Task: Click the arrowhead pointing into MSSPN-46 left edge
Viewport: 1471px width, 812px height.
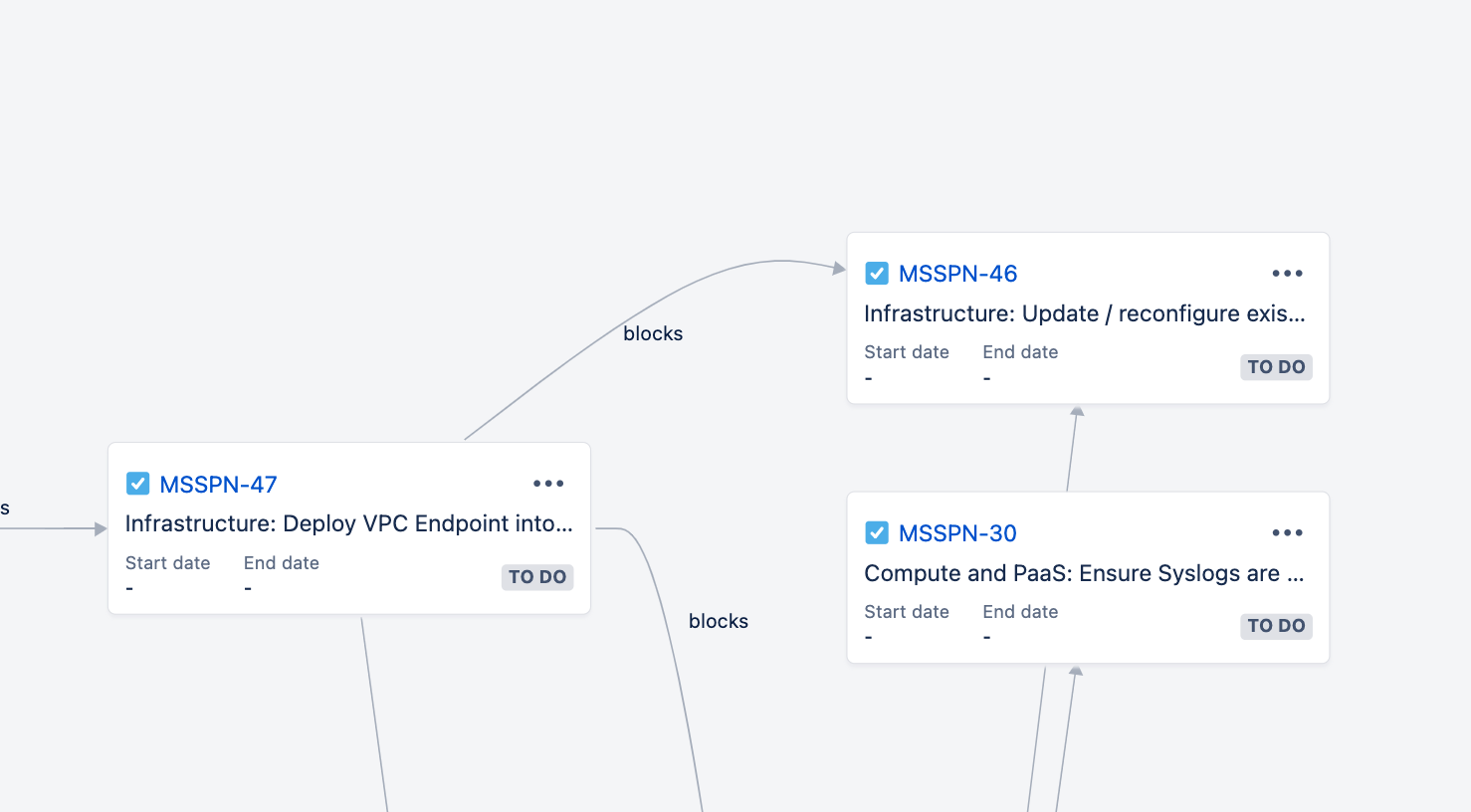Action: pos(839,268)
